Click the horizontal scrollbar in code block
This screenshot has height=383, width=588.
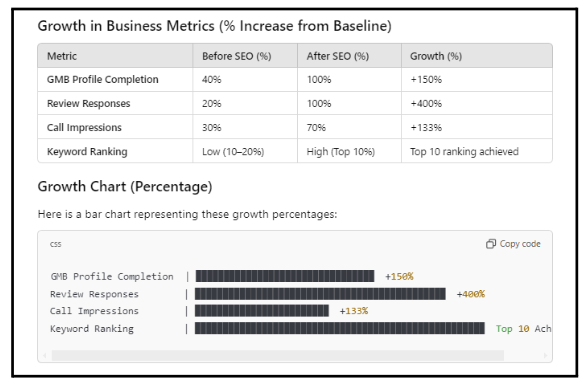(x=278, y=355)
